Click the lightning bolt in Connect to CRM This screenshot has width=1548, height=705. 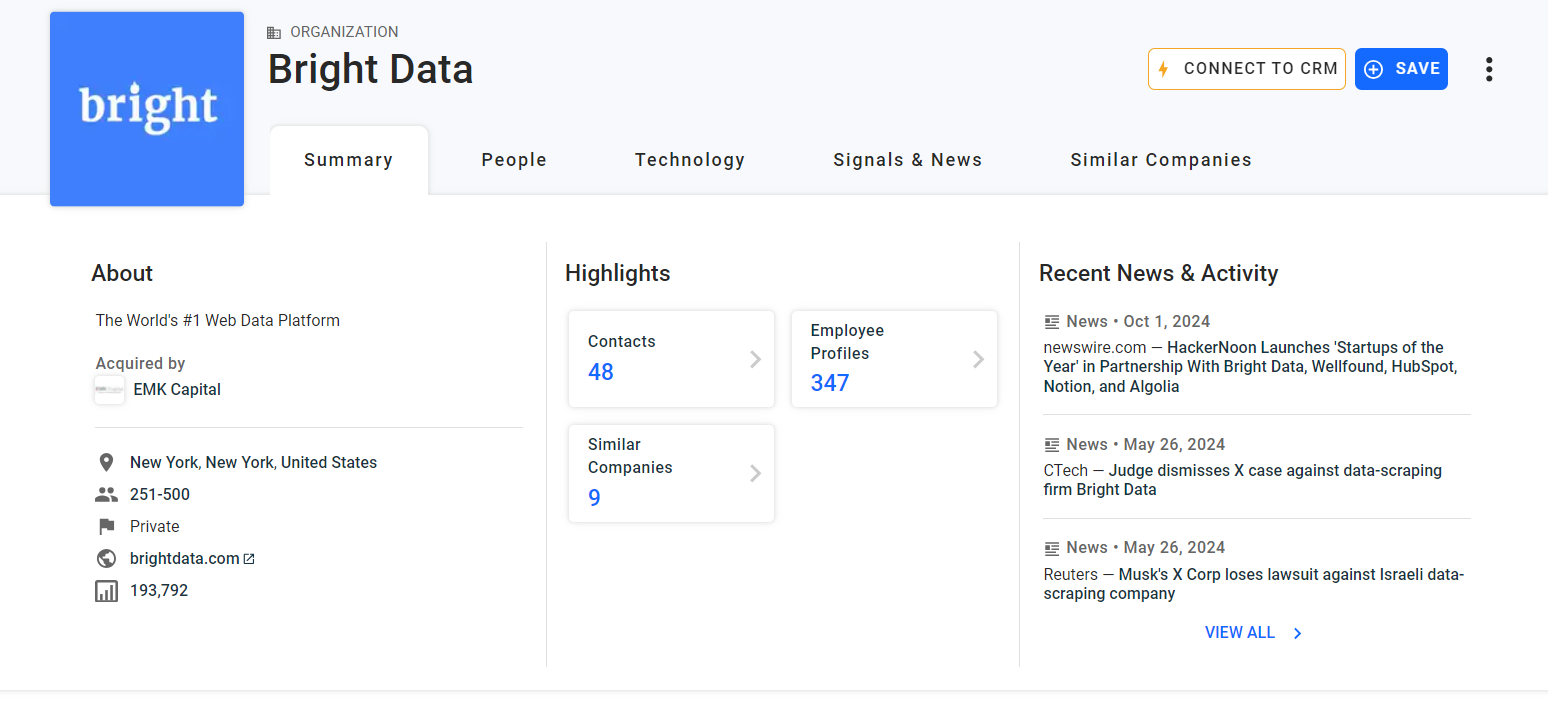click(1164, 69)
